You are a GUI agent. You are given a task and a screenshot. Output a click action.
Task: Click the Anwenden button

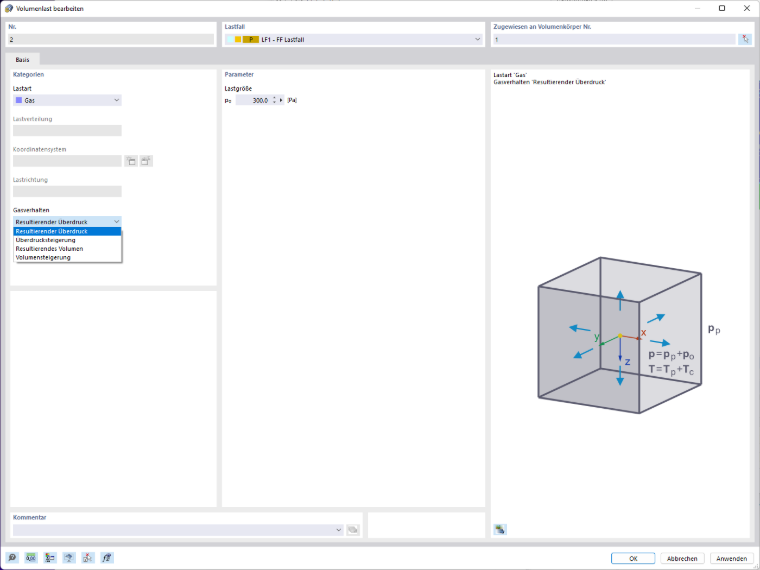click(x=731, y=558)
